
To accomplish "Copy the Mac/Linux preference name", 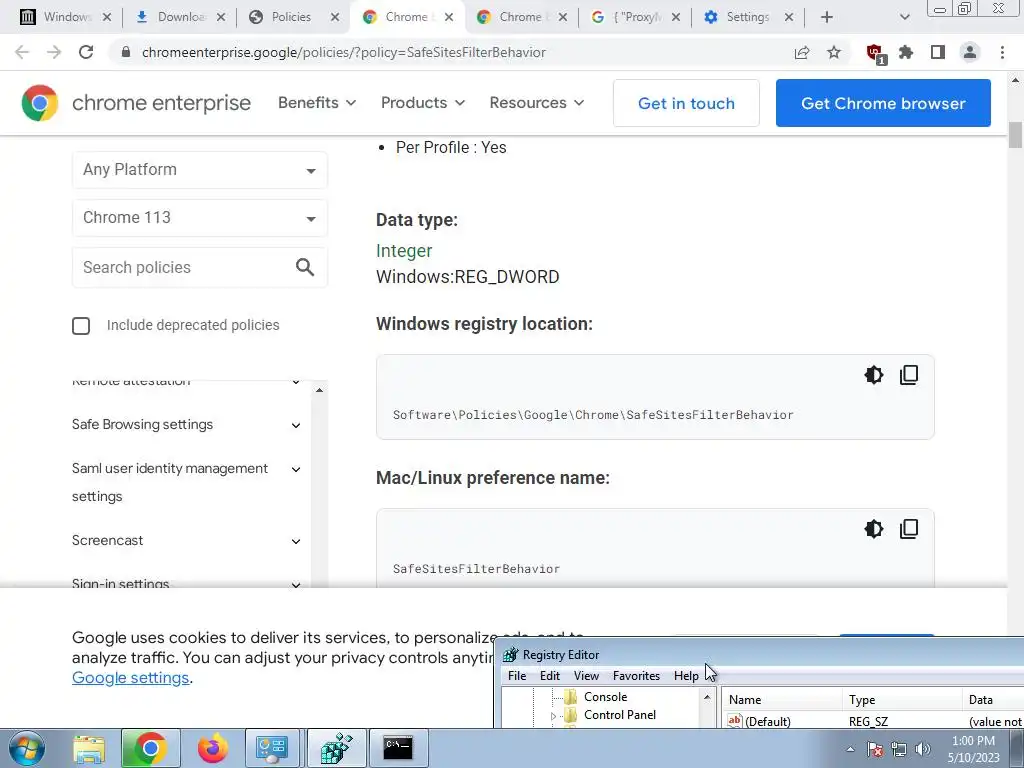I will (909, 529).
